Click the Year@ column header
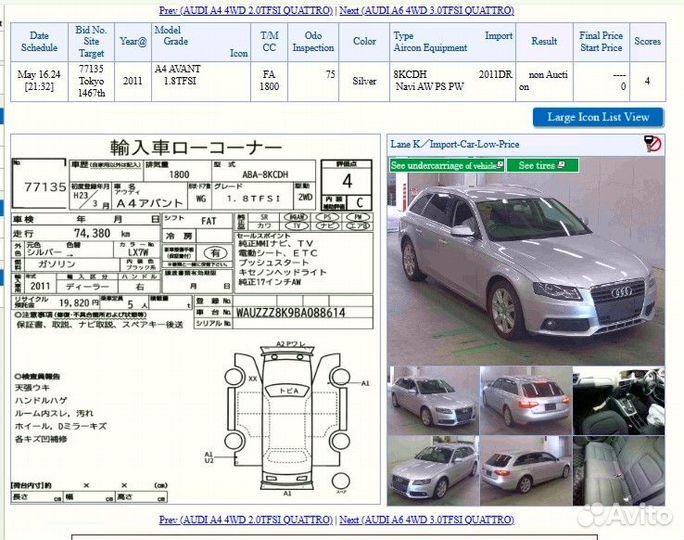This screenshot has width=684, height=540. coord(133,42)
